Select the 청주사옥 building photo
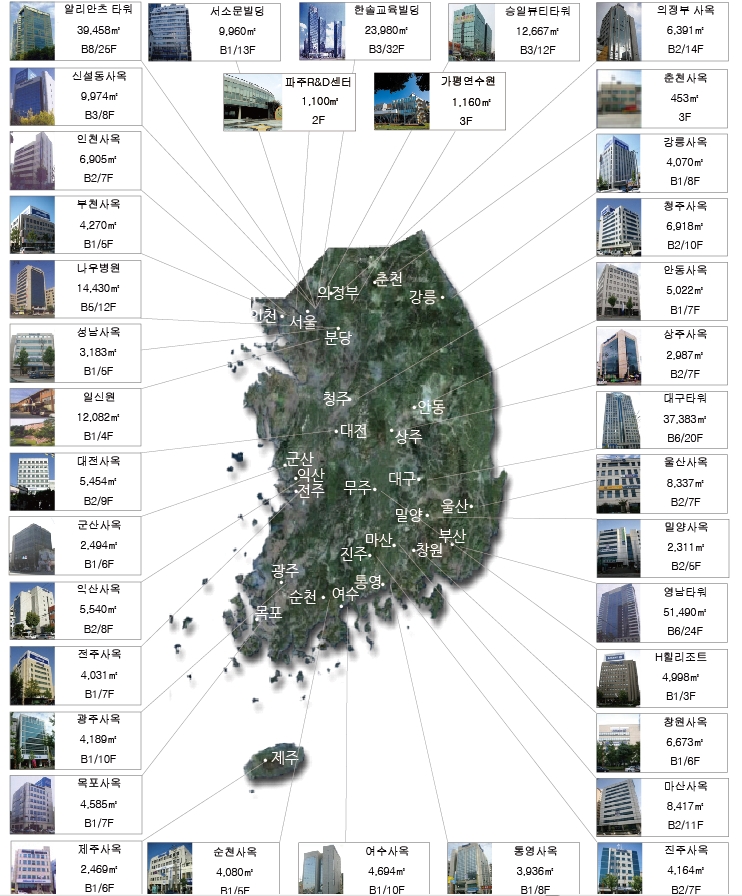The height and width of the screenshot is (896, 742). tap(619, 227)
